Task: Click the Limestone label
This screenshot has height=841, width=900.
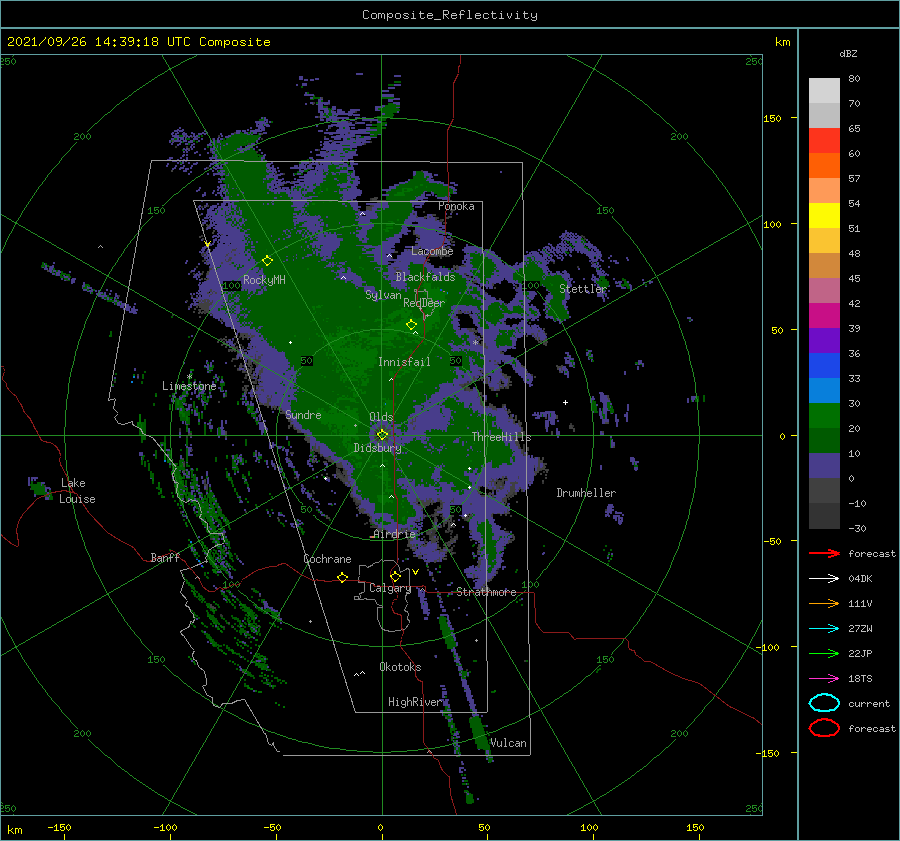Action: click(189, 386)
